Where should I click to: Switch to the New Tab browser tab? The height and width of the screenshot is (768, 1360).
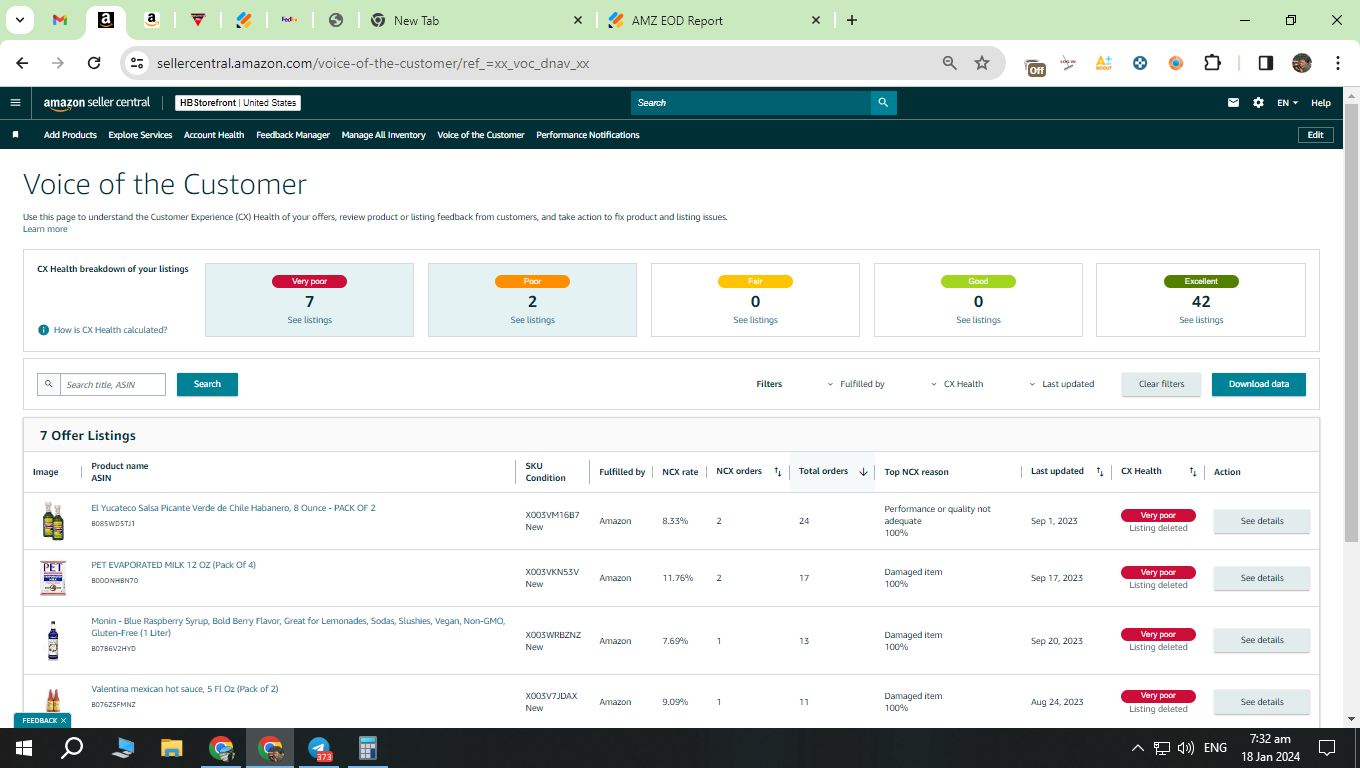475,20
